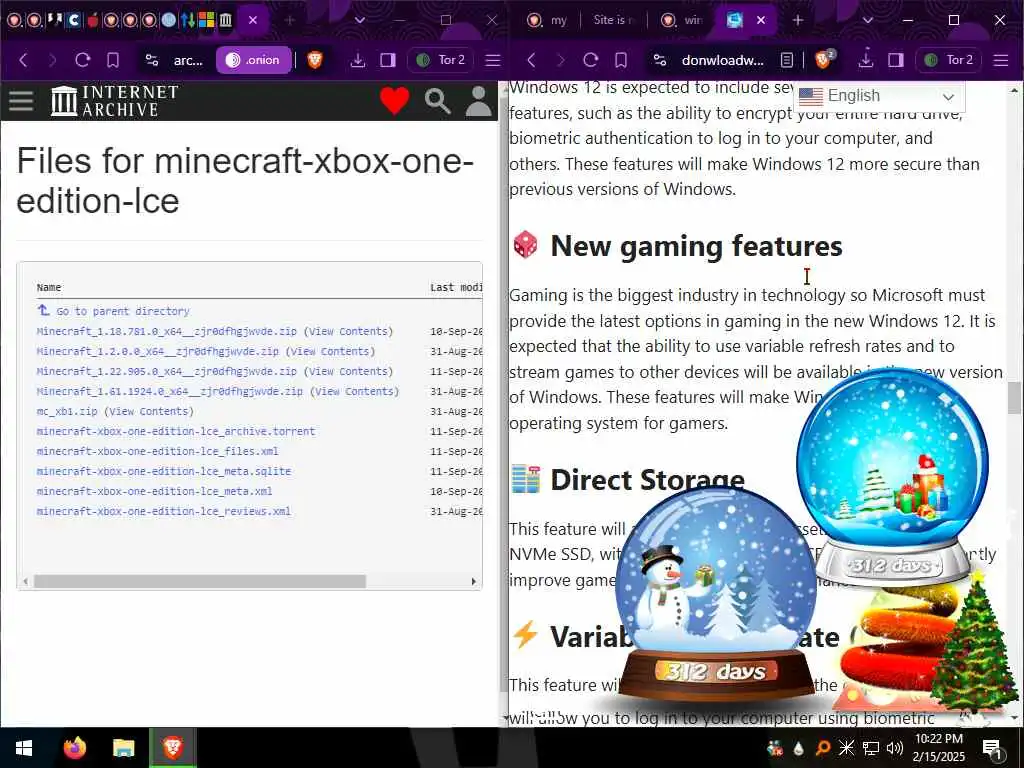The image size is (1024, 768).
Task: Go back in the right Brave window
Action: [x=532, y=60]
